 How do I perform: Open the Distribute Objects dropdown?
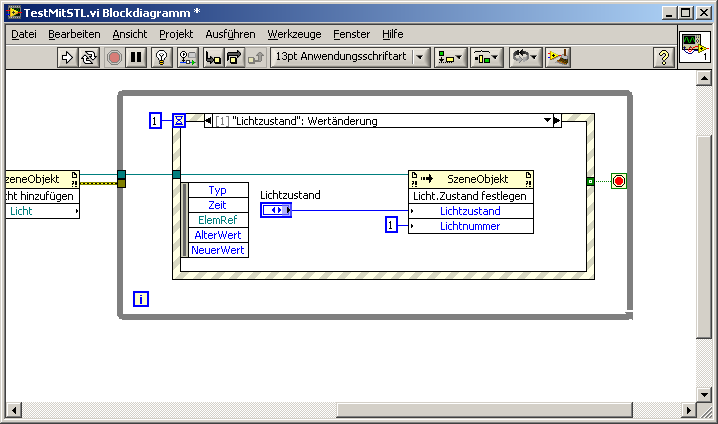487,57
